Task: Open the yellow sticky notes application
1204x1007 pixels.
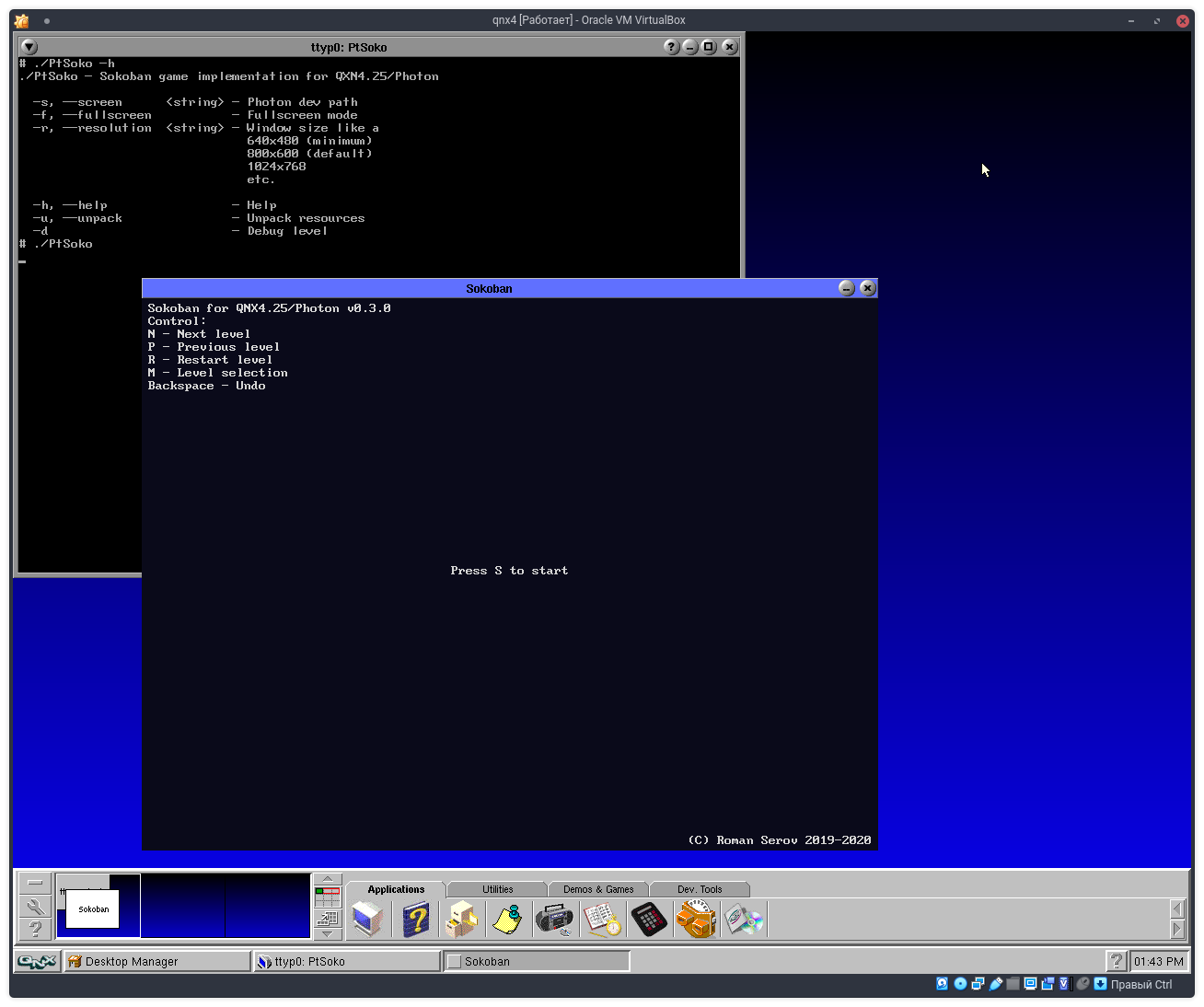Action: [x=507, y=919]
